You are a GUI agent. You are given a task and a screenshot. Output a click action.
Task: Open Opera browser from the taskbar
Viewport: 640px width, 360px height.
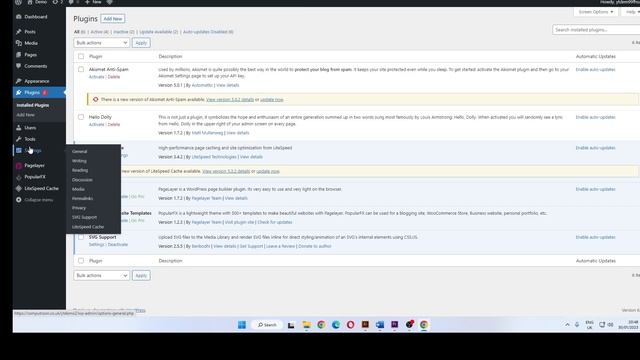(x=351, y=324)
